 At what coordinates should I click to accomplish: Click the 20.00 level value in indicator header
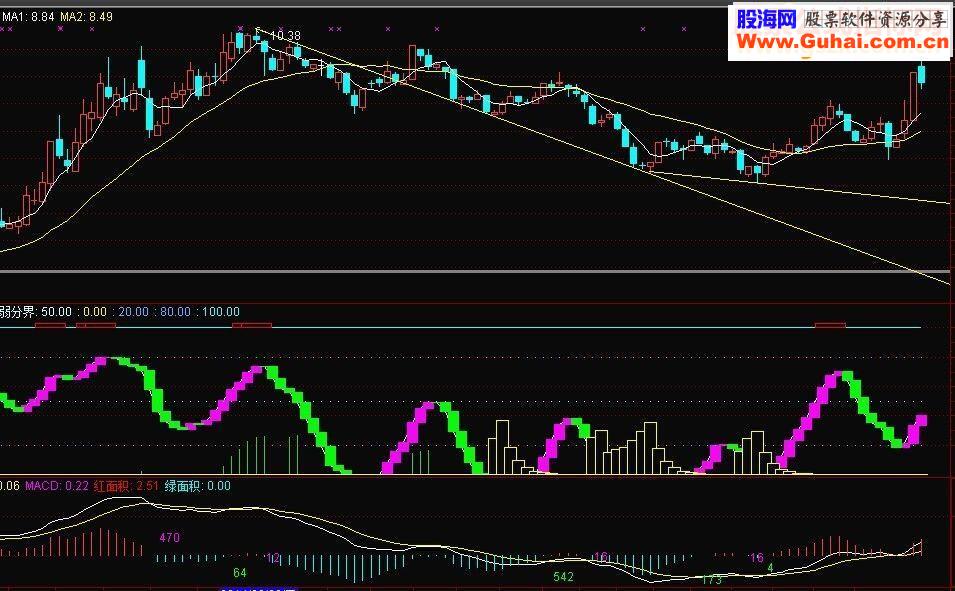133,311
